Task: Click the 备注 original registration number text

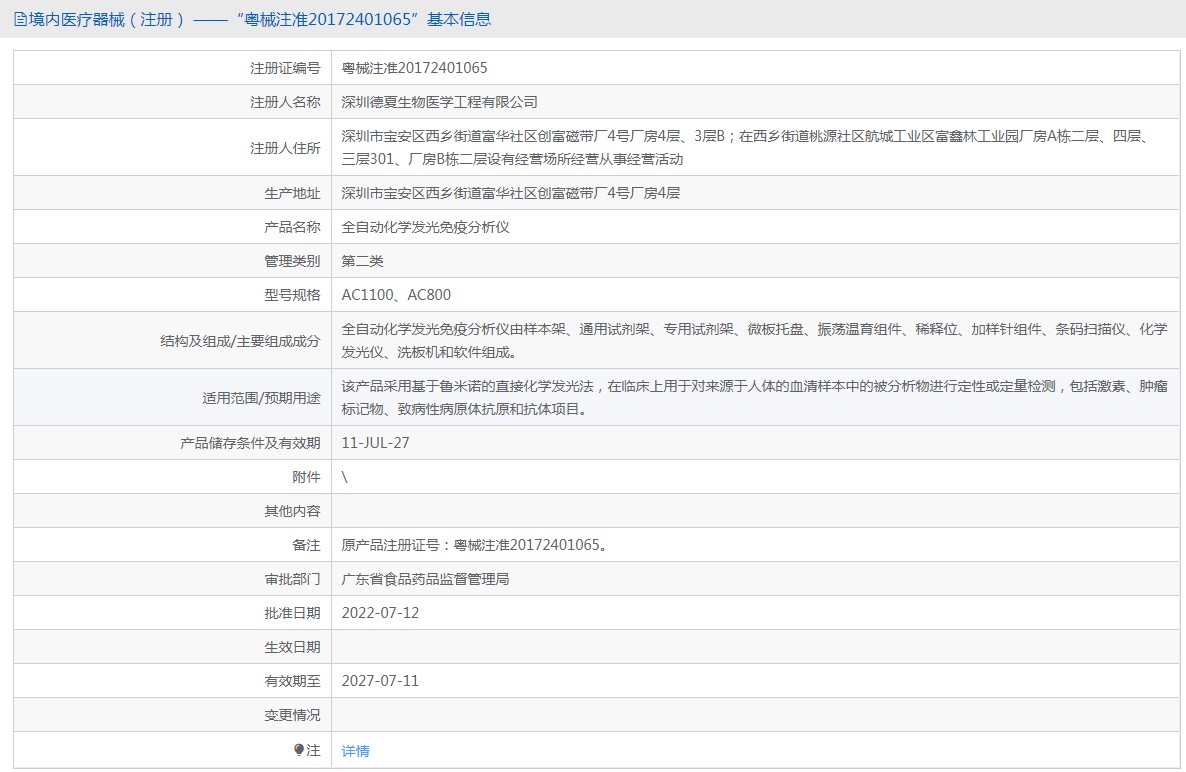Action: 474,545
